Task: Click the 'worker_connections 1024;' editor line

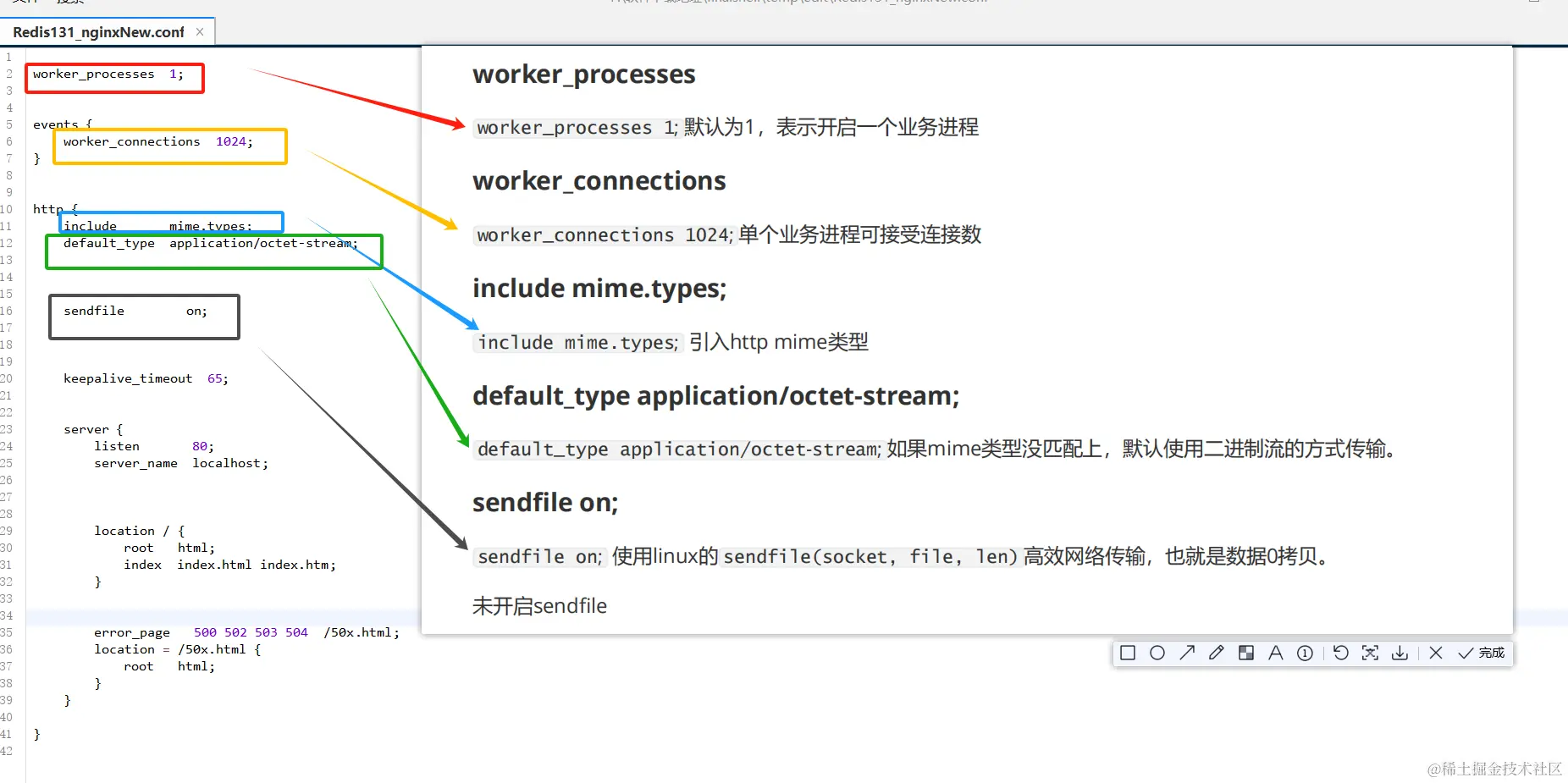Action: click(157, 141)
